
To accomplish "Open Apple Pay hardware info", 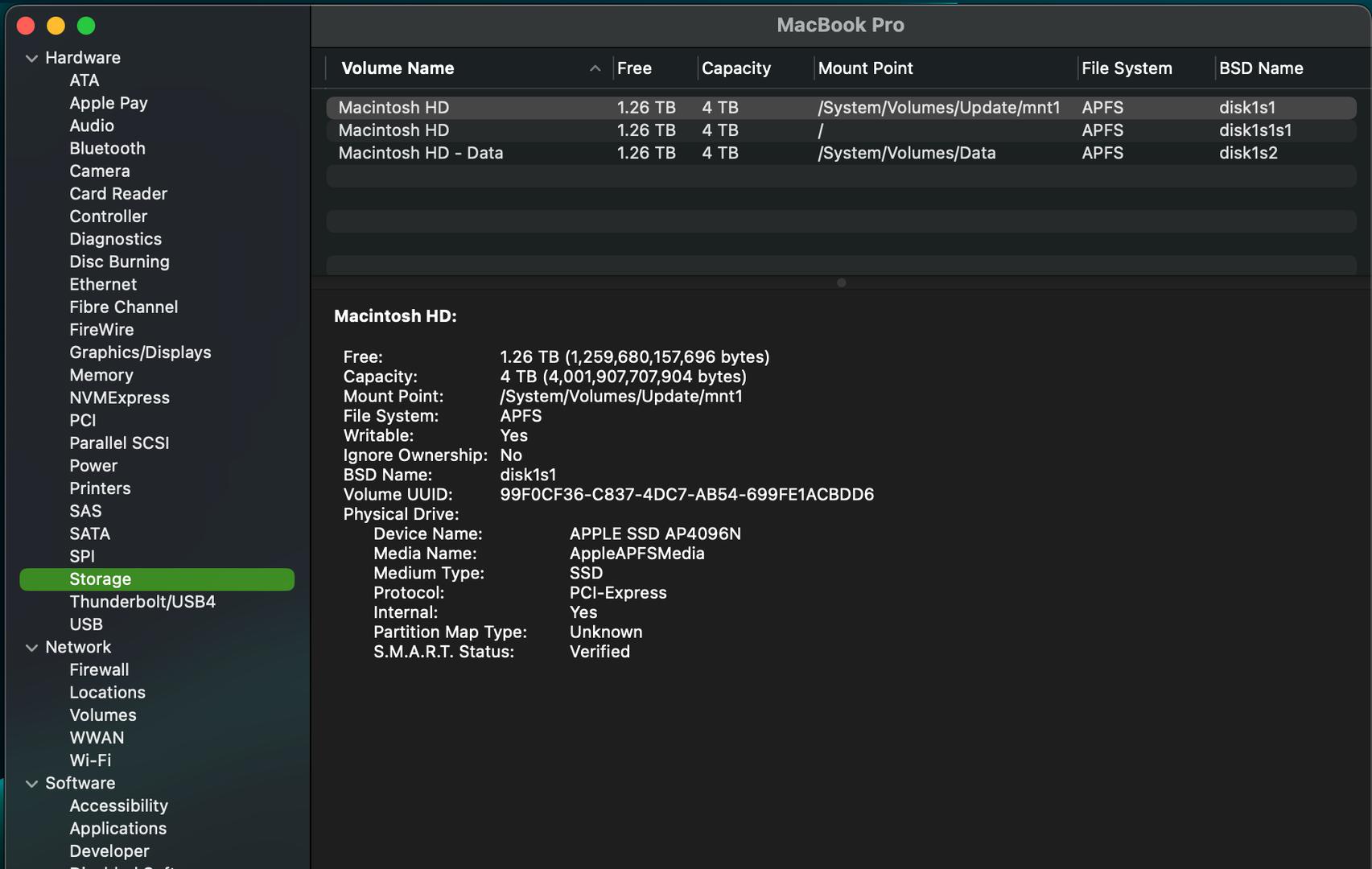I will (x=109, y=103).
